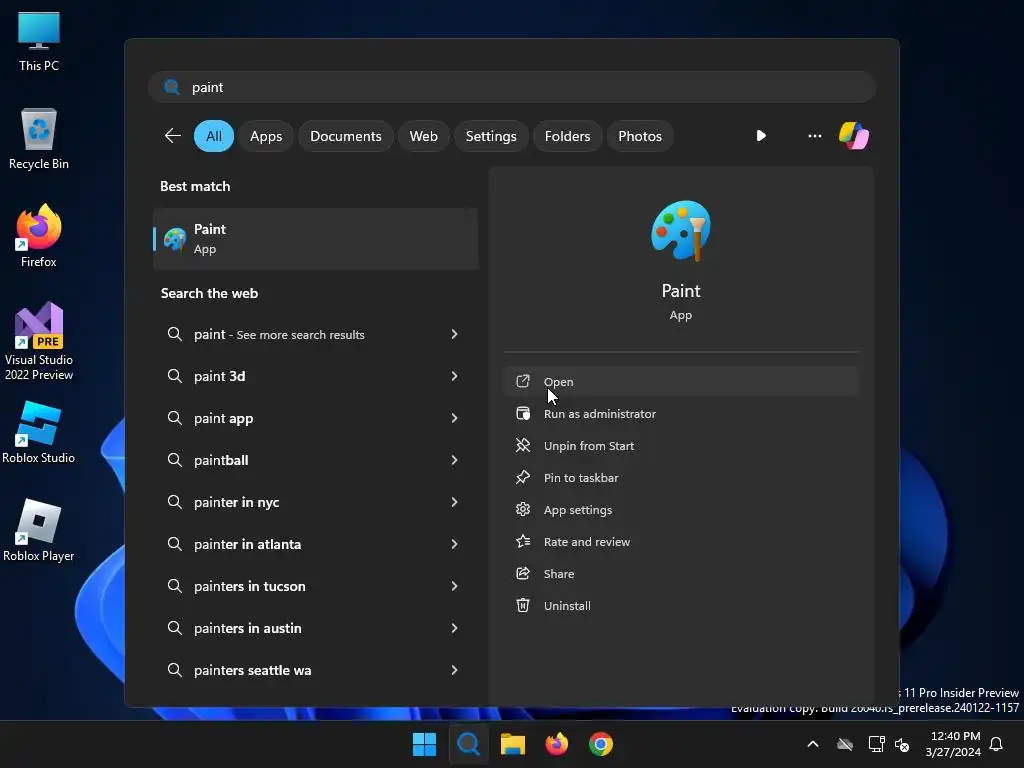Screen dimensions: 1024x768
Task: Select Visual Studio 2022 Preview desktop shortcut
Action: click(39, 341)
